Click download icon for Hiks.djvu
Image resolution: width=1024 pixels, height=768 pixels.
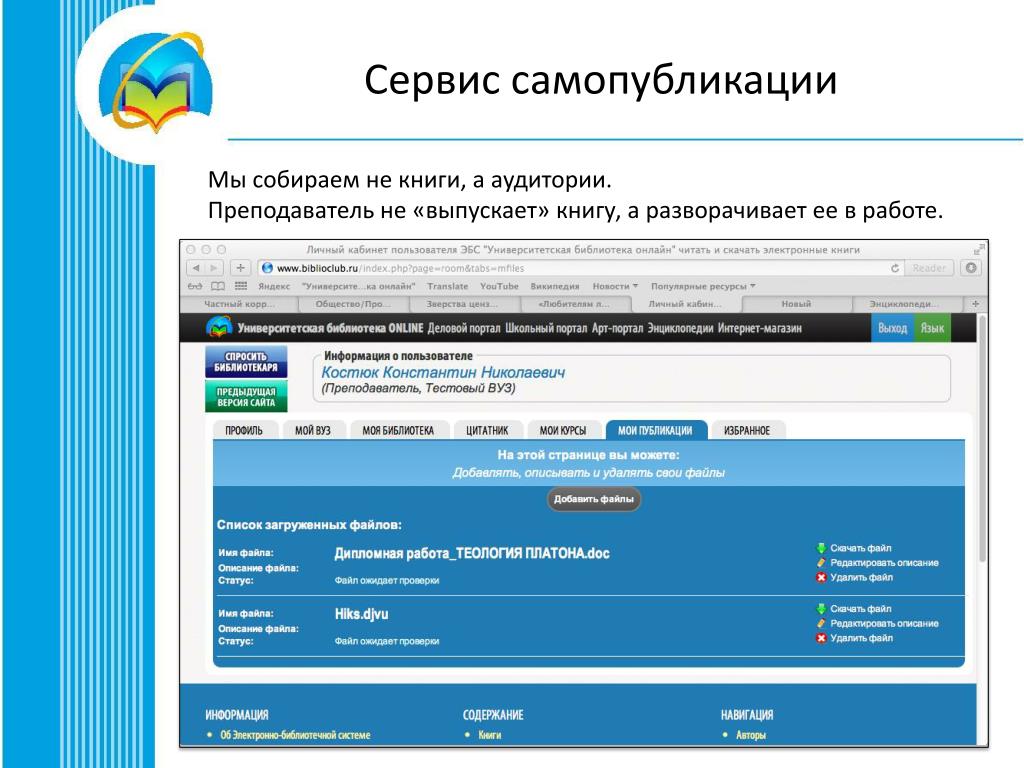coord(821,609)
